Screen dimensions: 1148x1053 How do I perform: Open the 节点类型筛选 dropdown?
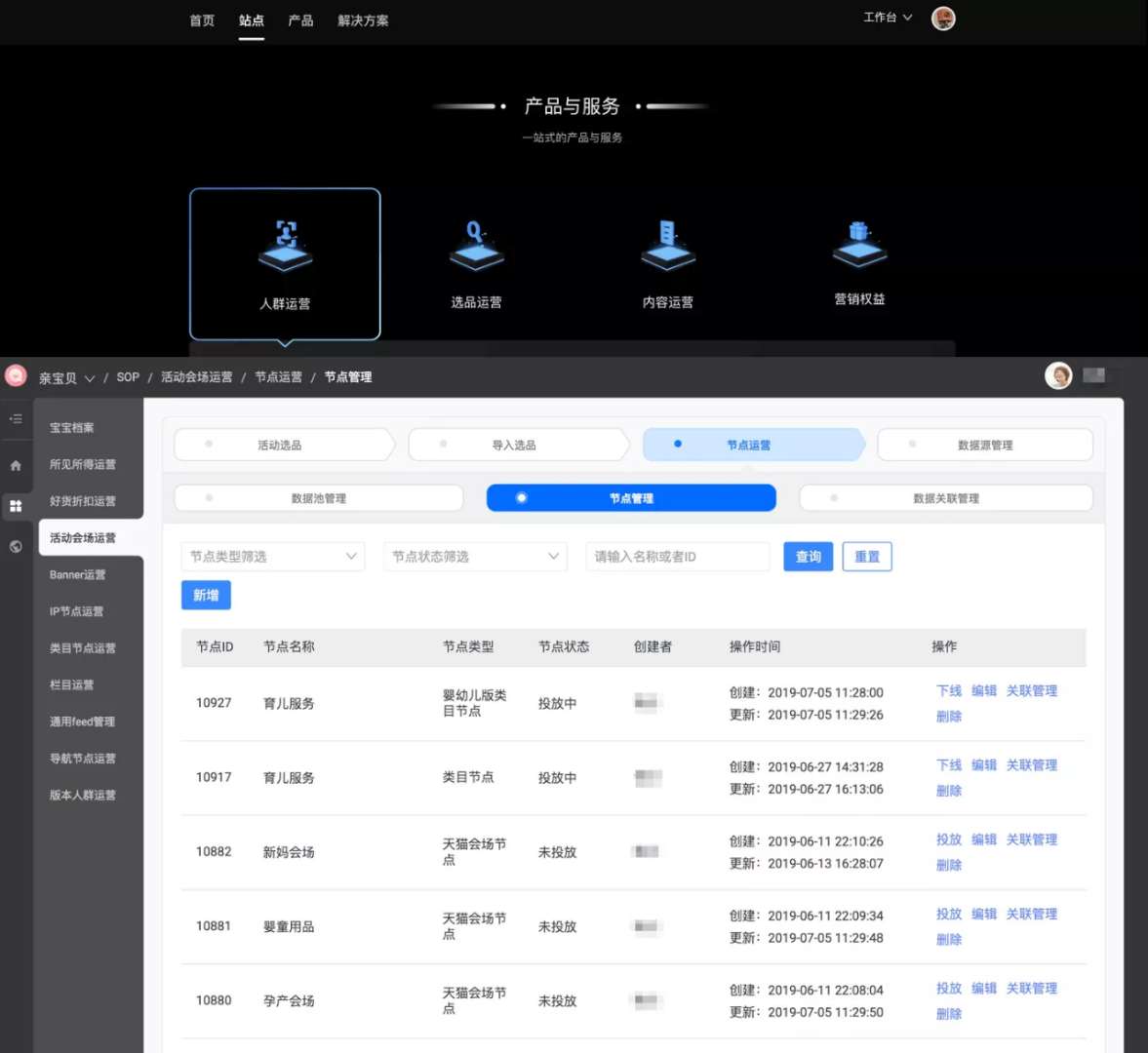(x=273, y=556)
